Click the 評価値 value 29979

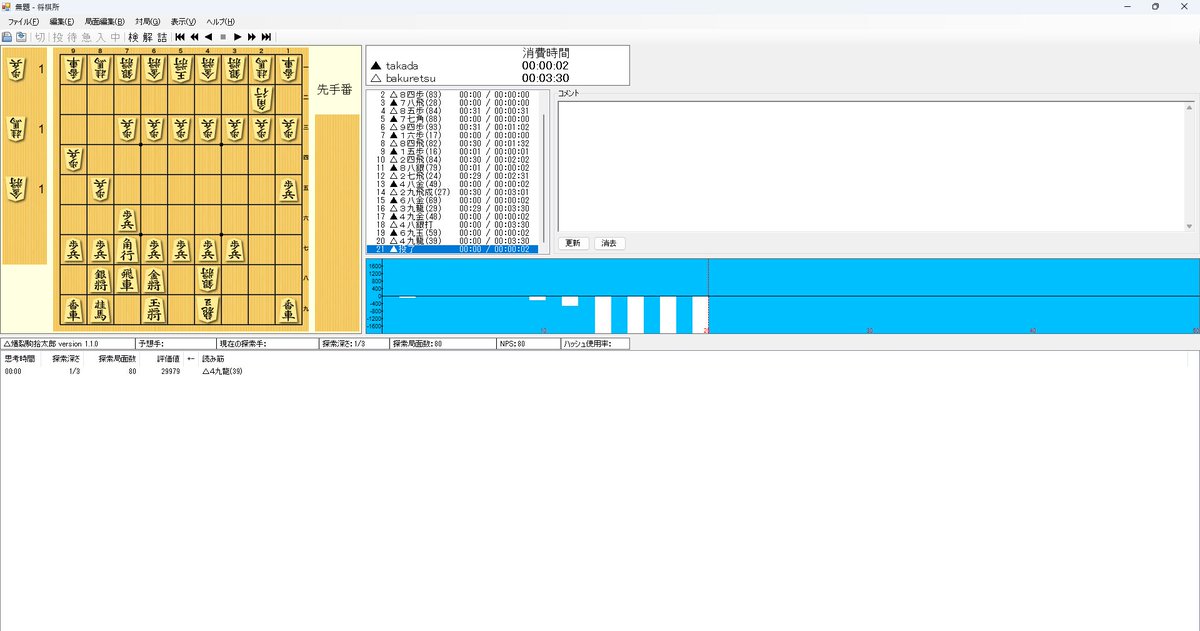tap(169, 371)
